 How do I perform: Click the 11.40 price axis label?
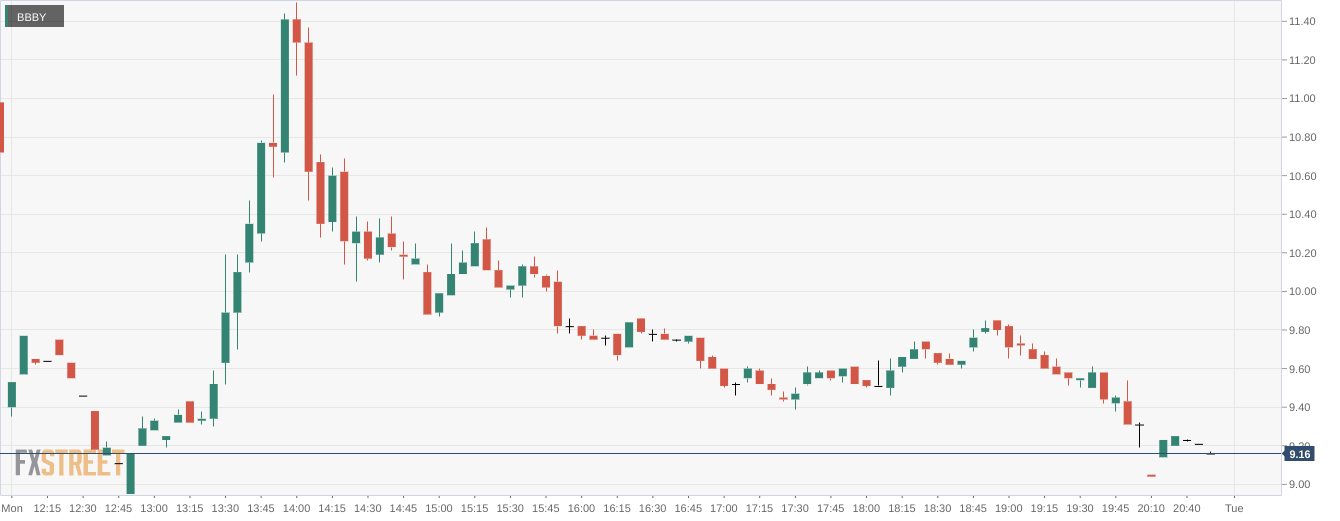point(1301,21)
